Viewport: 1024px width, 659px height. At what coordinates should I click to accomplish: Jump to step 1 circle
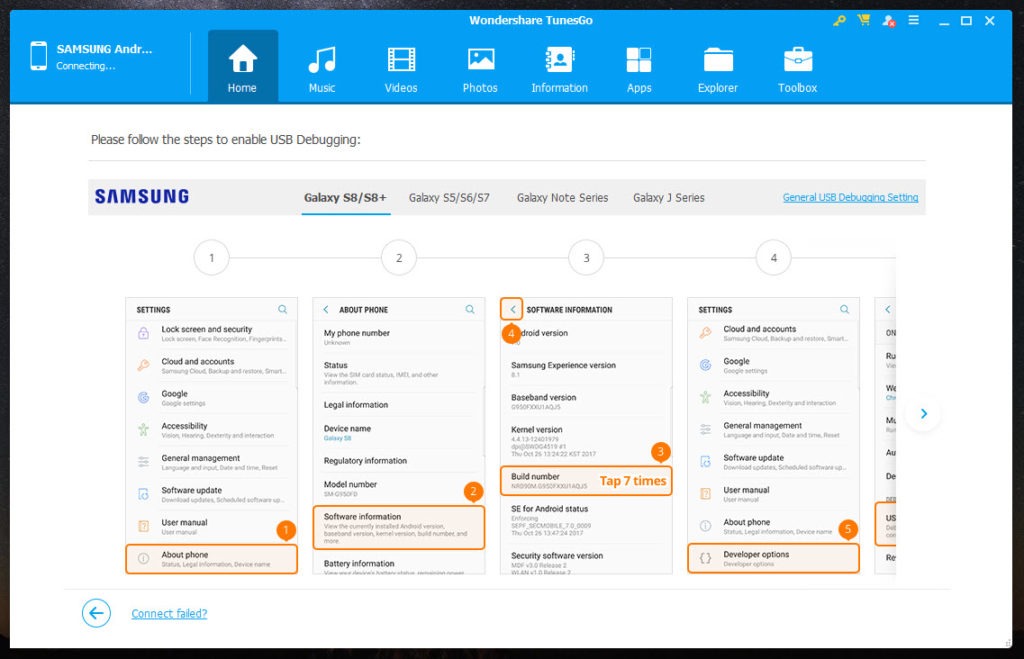(212, 258)
